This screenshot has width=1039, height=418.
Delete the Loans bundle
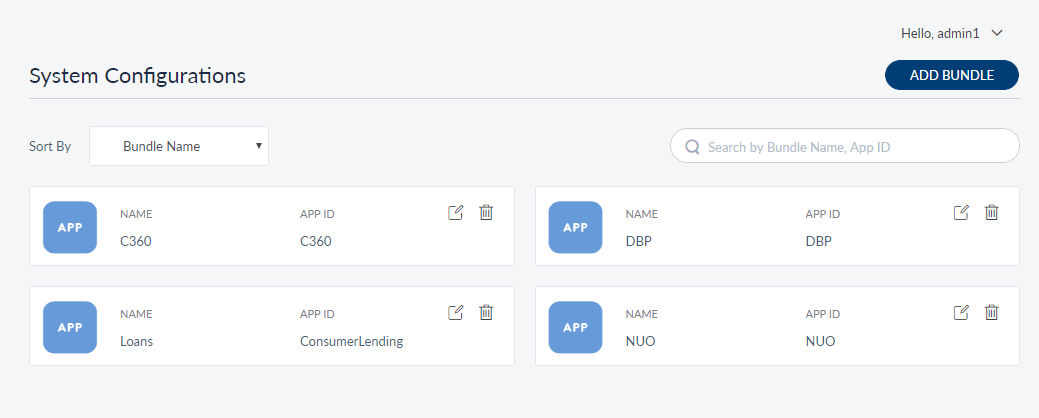click(x=486, y=312)
